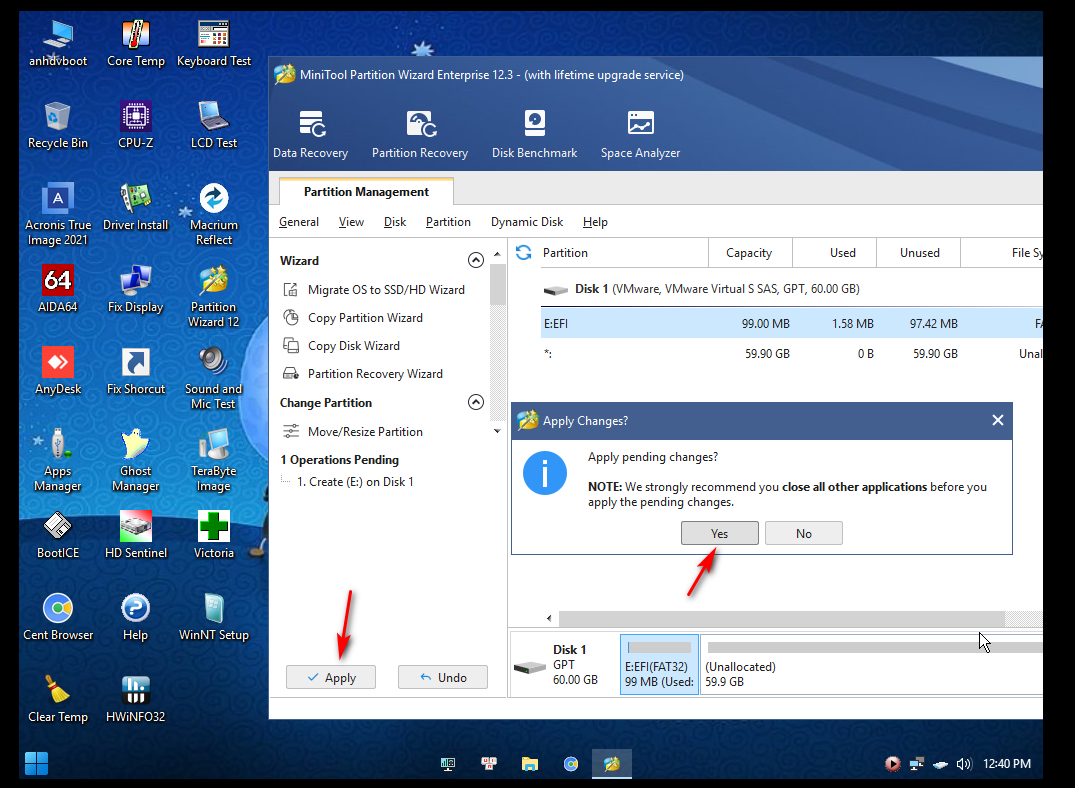Open the Windows Start button
Image resolution: width=1075 pixels, height=788 pixels.
(x=36, y=763)
